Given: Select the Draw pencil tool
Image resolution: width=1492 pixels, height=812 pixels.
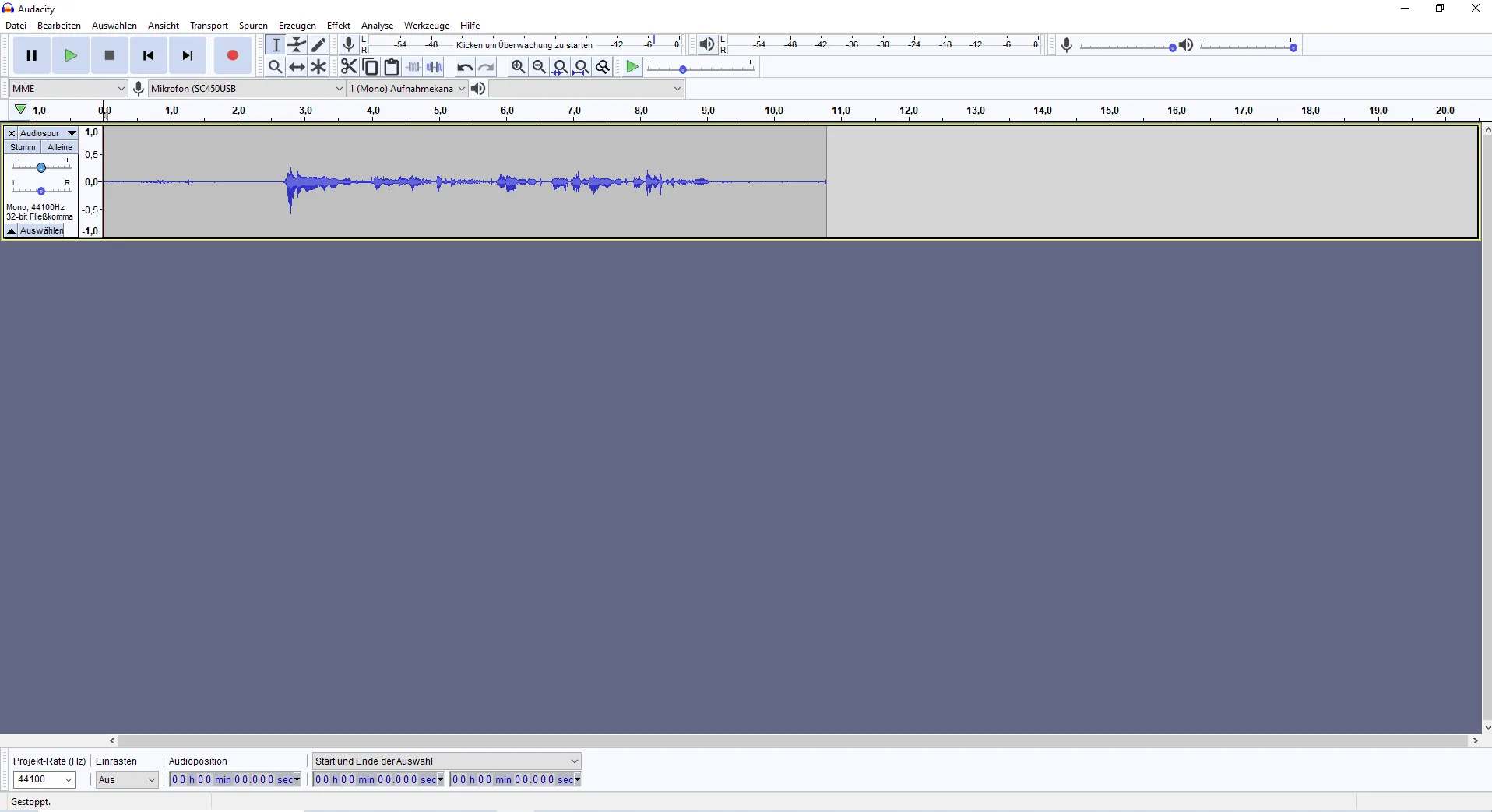Looking at the screenshot, I should coord(318,45).
